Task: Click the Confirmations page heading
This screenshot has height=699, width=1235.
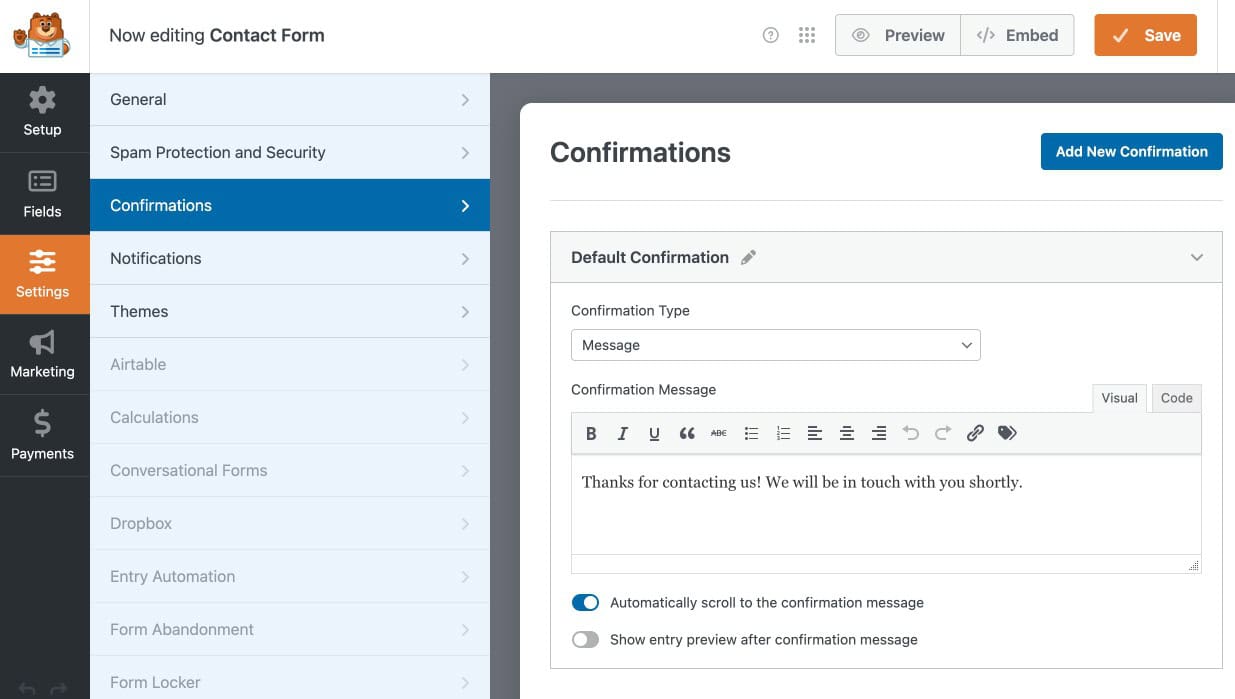Action: coord(640,152)
